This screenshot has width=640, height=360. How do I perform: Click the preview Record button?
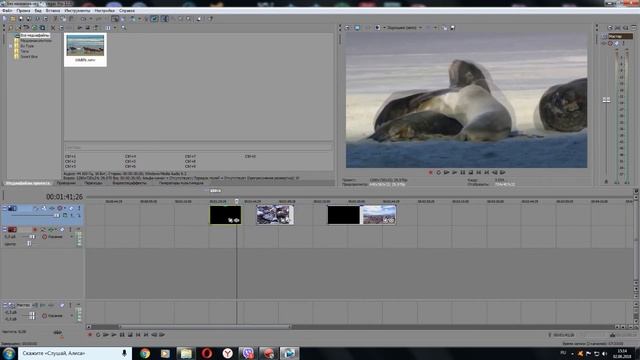pyautogui.click(x=431, y=172)
